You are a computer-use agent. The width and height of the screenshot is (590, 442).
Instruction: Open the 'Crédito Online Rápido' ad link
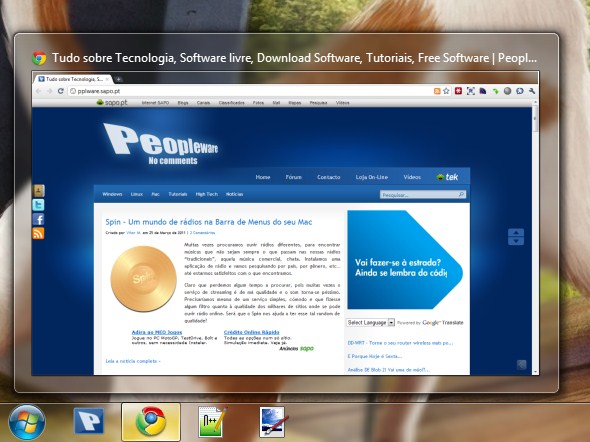click(251, 332)
